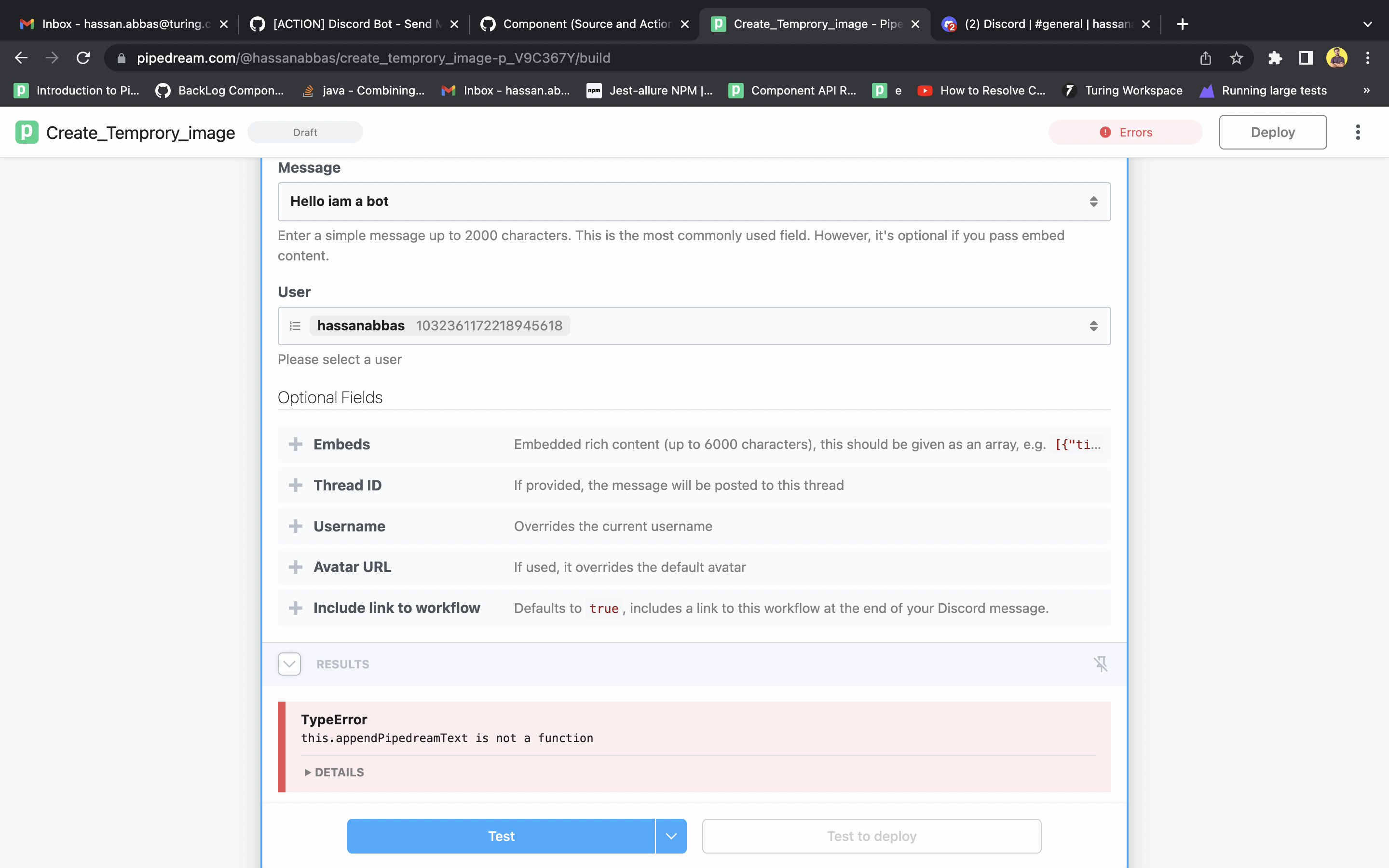1389x868 pixels.
Task: Unpin the Results panel
Action: 1102,664
